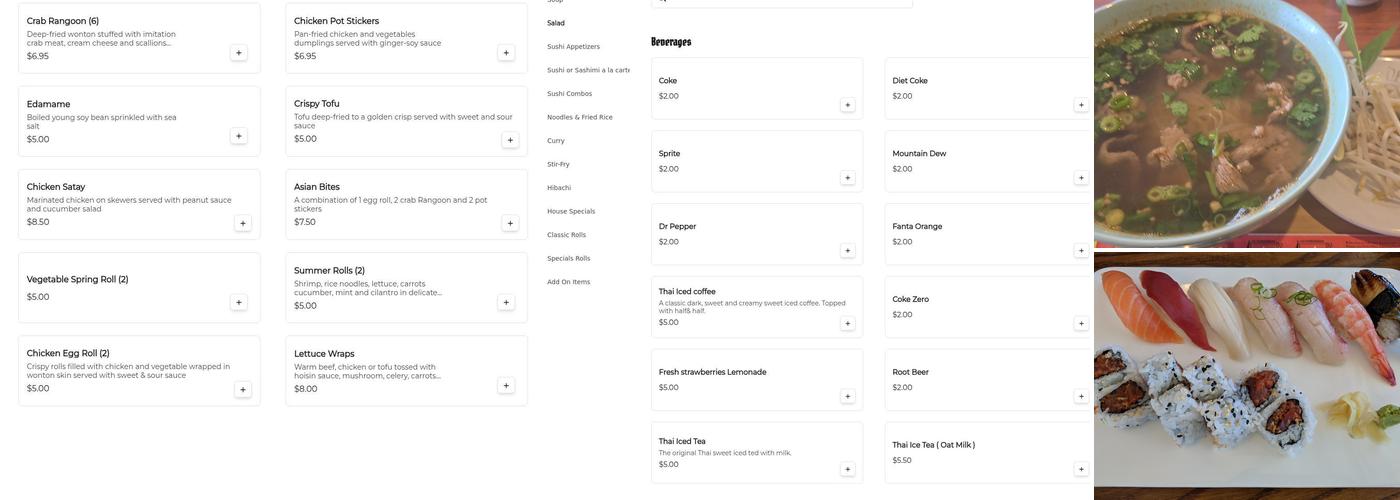This screenshot has height=500, width=1400.
Task: View the soup bowl photo
Action: [1246, 122]
